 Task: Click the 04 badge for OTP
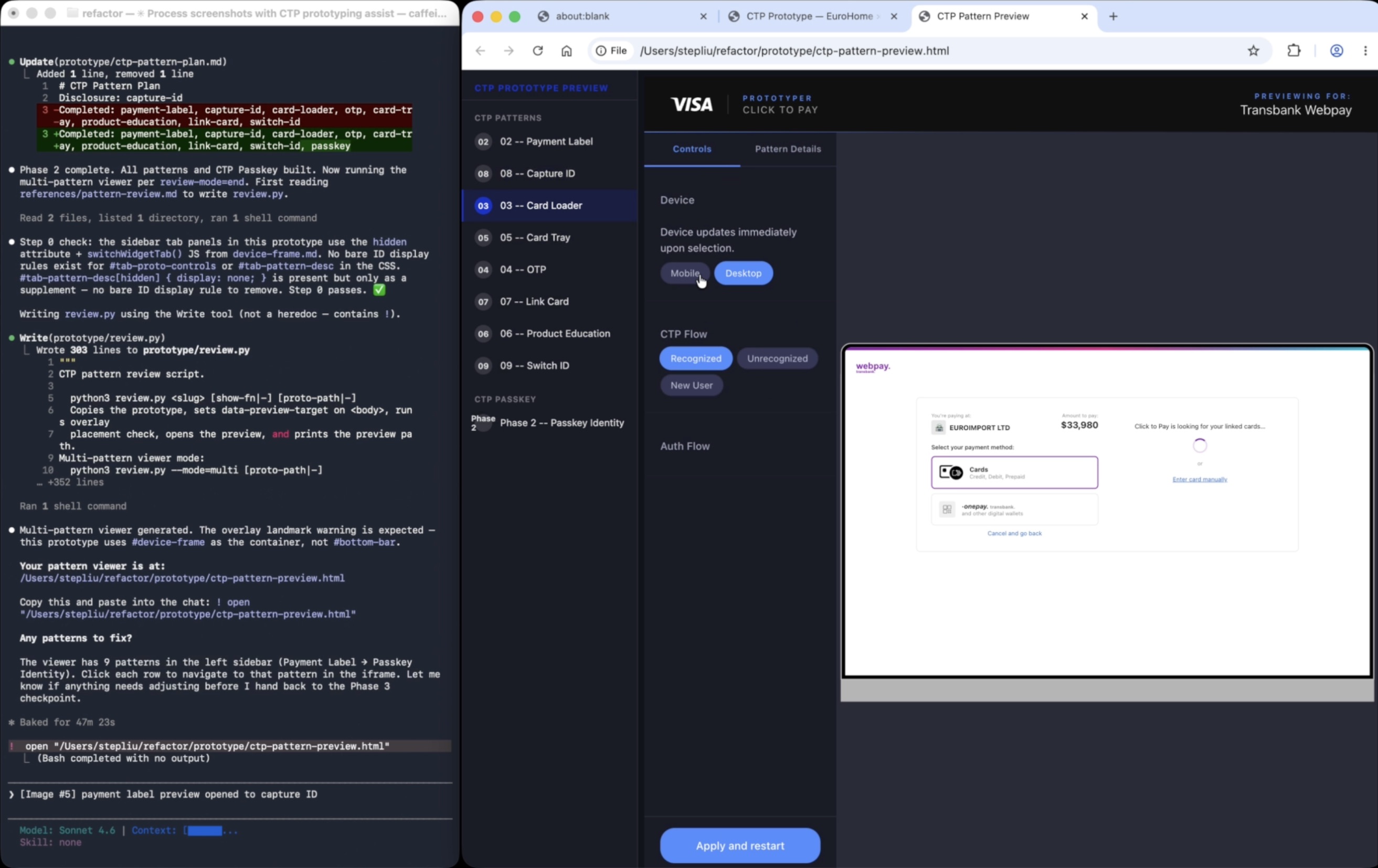point(483,270)
